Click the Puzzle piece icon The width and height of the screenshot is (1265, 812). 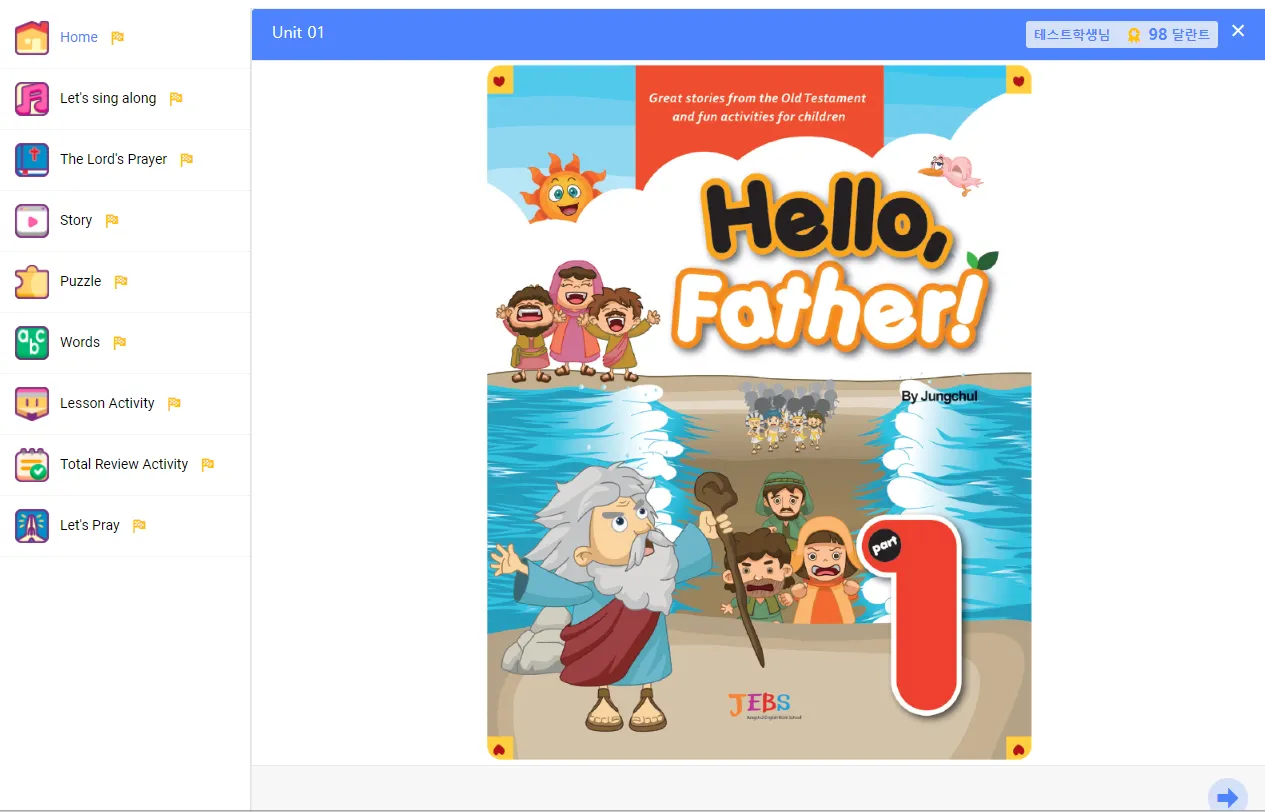point(32,282)
